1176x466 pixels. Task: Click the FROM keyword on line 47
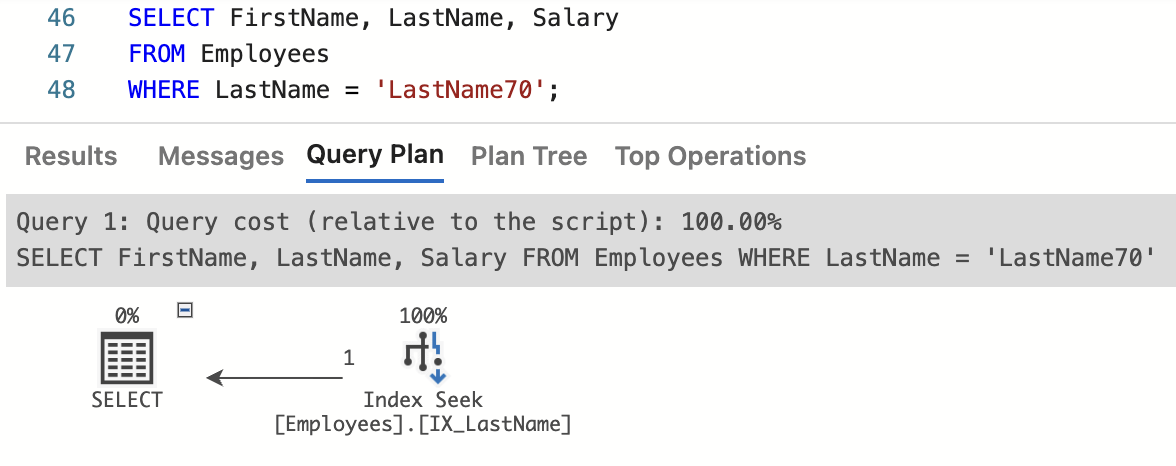(157, 54)
